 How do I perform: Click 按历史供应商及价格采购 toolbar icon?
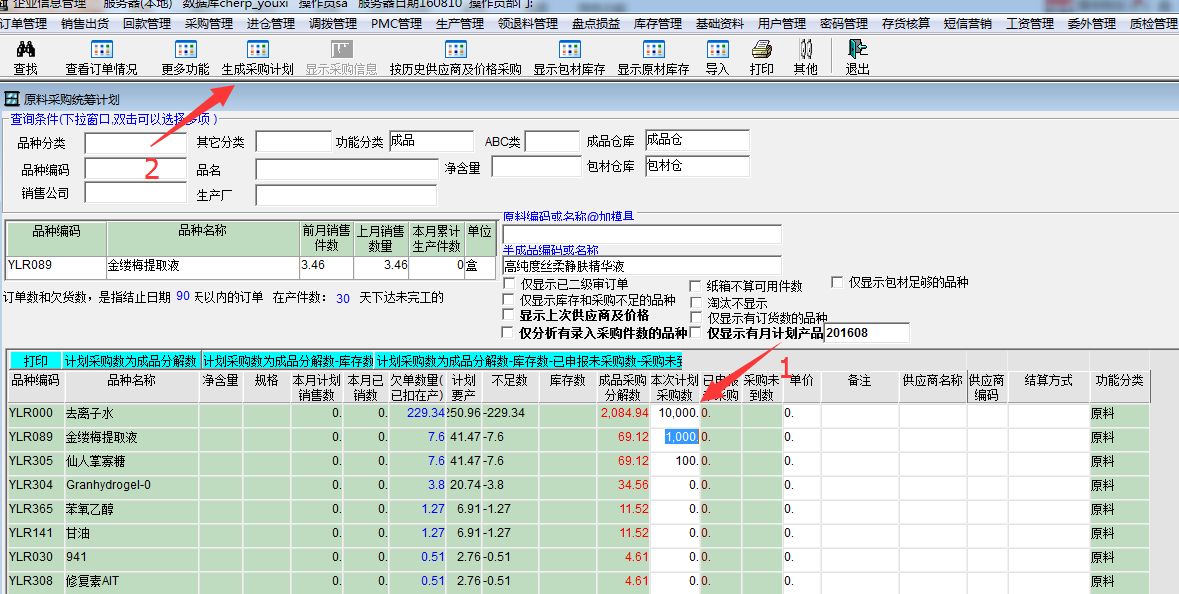pyautogui.click(x=456, y=50)
